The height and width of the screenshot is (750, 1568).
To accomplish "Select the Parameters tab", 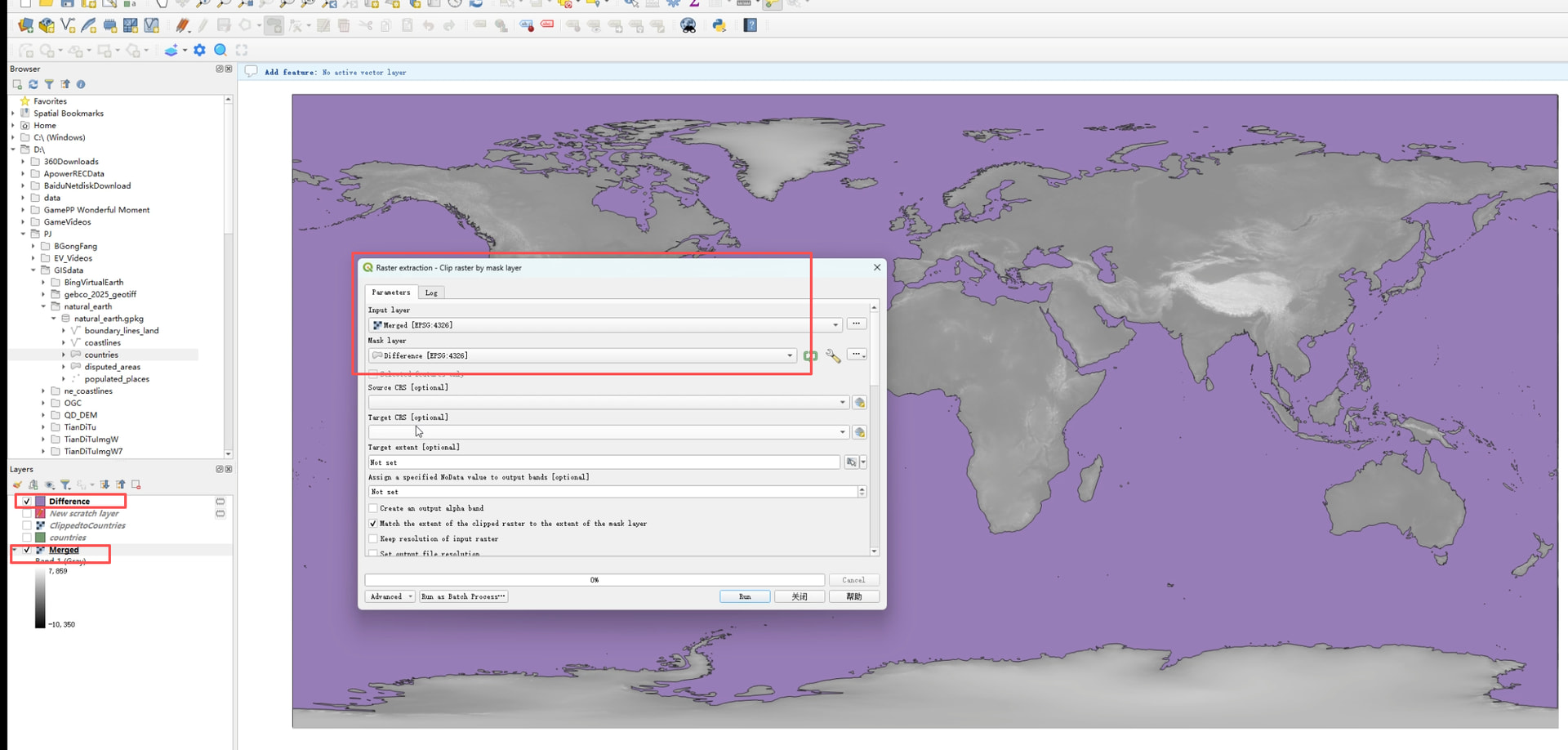I will (x=391, y=292).
